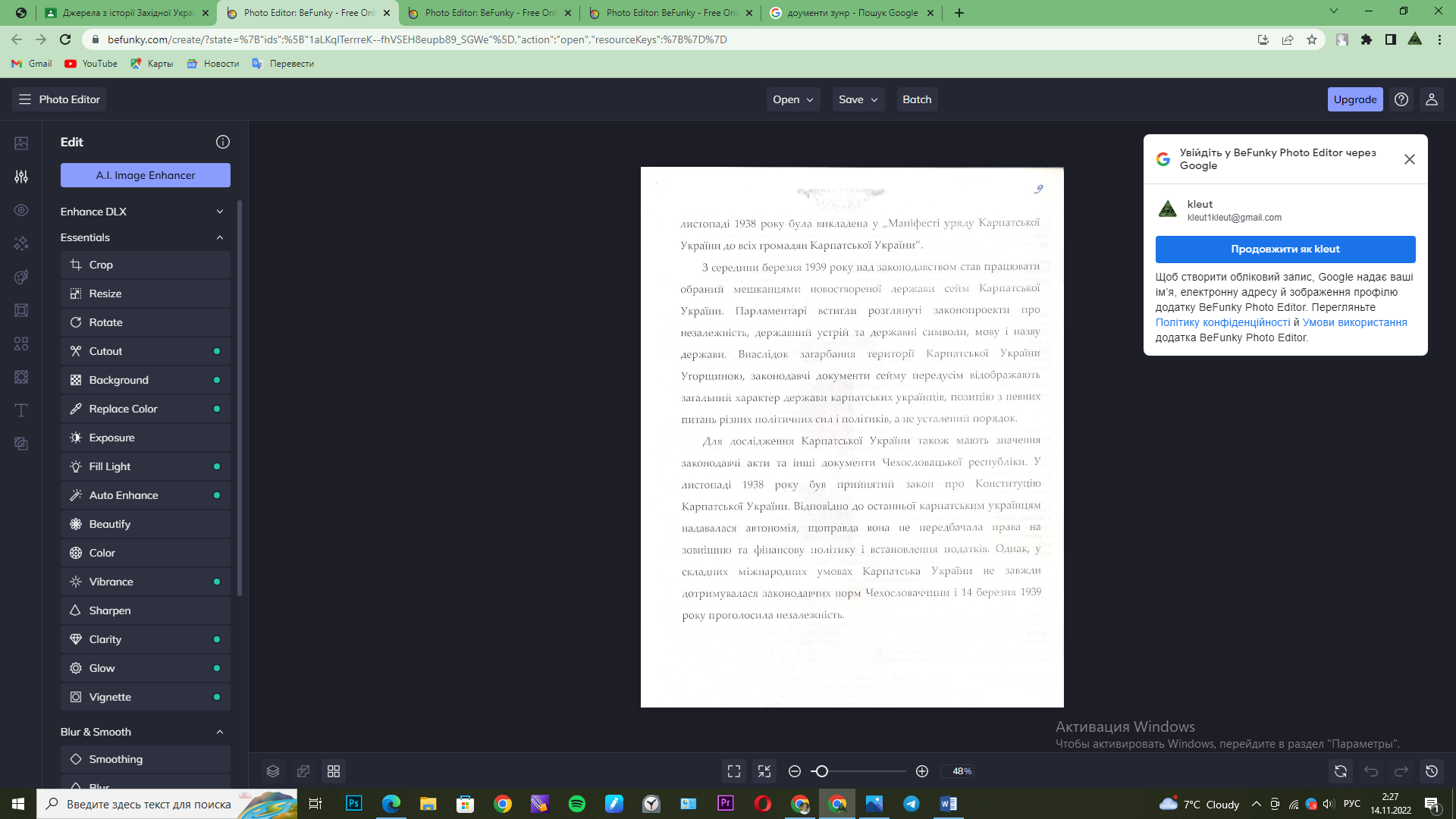This screenshot has width=1456, height=819.
Task: Select the Background tool
Action: coord(146,380)
